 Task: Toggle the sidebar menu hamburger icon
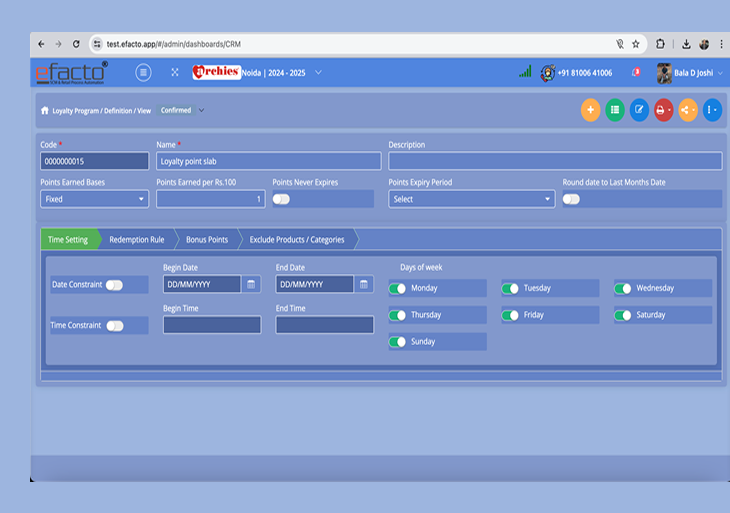(143, 72)
